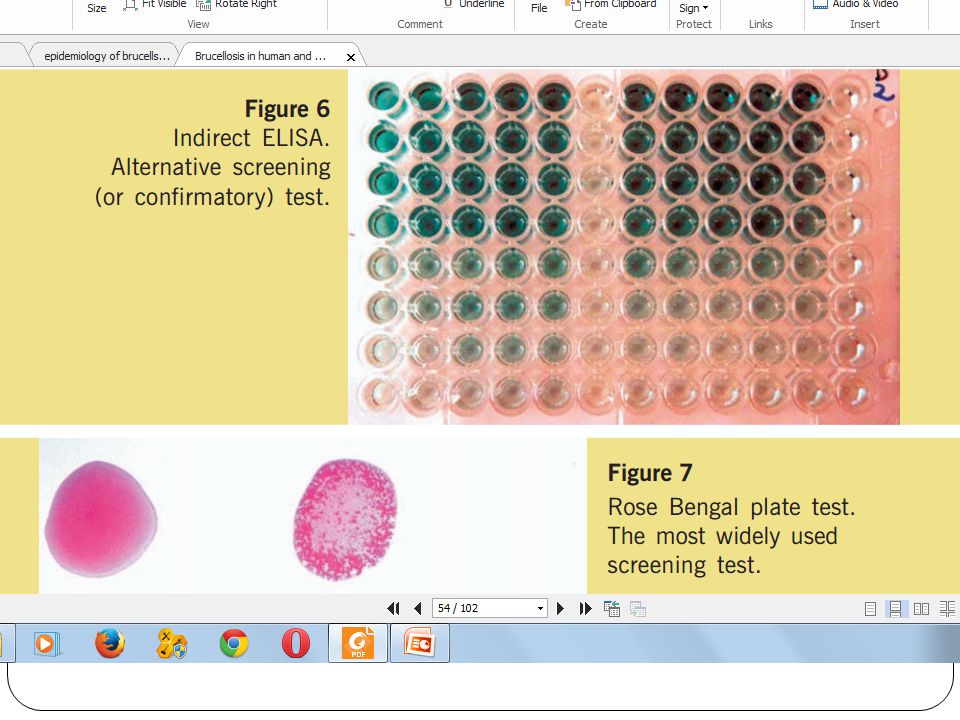
Task: Click the Rotate Right icon
Action: [x=204, y=5]
